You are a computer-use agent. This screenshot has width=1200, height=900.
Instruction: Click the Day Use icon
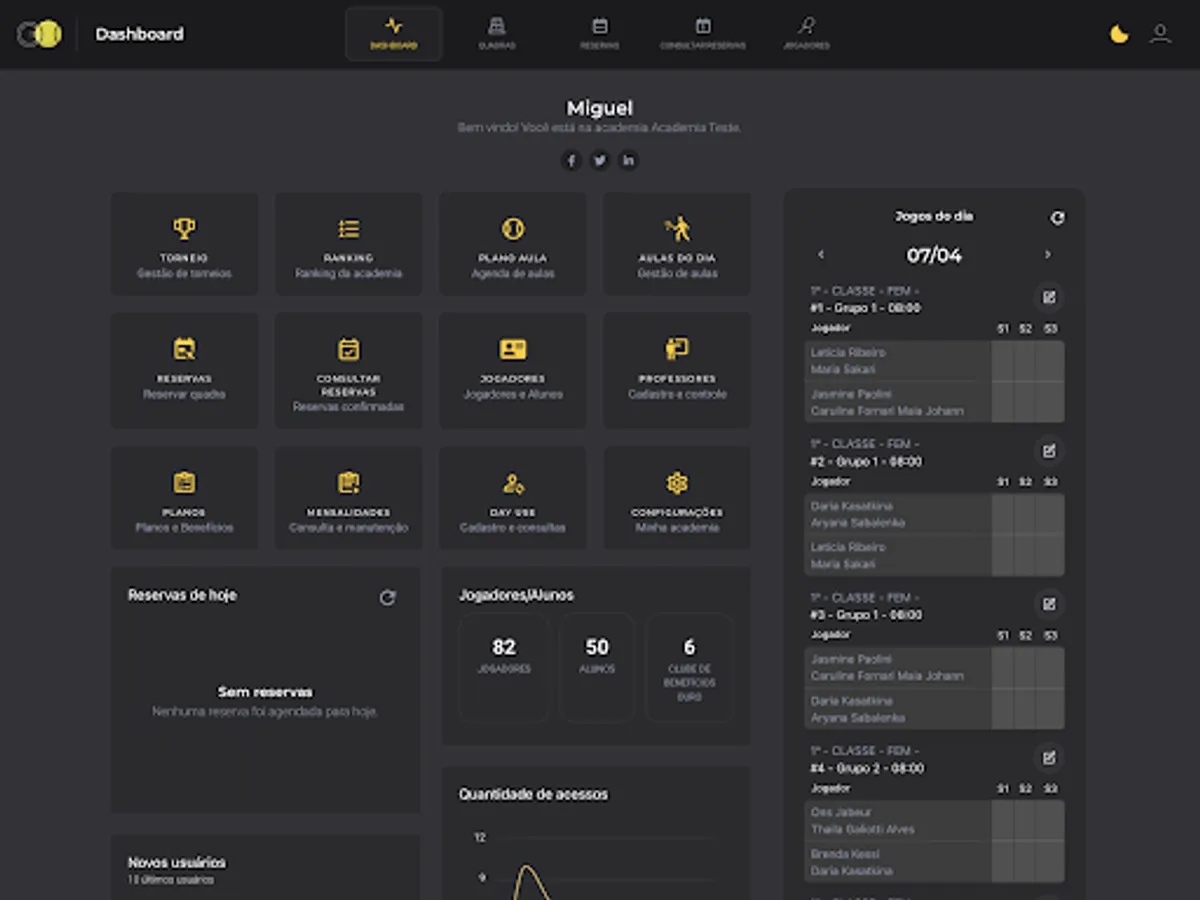pos(512,483)
